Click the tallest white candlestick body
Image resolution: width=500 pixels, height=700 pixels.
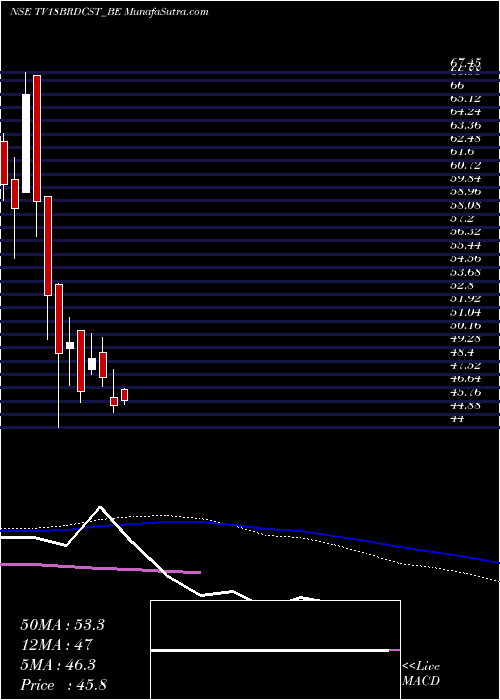pos(26,143)
